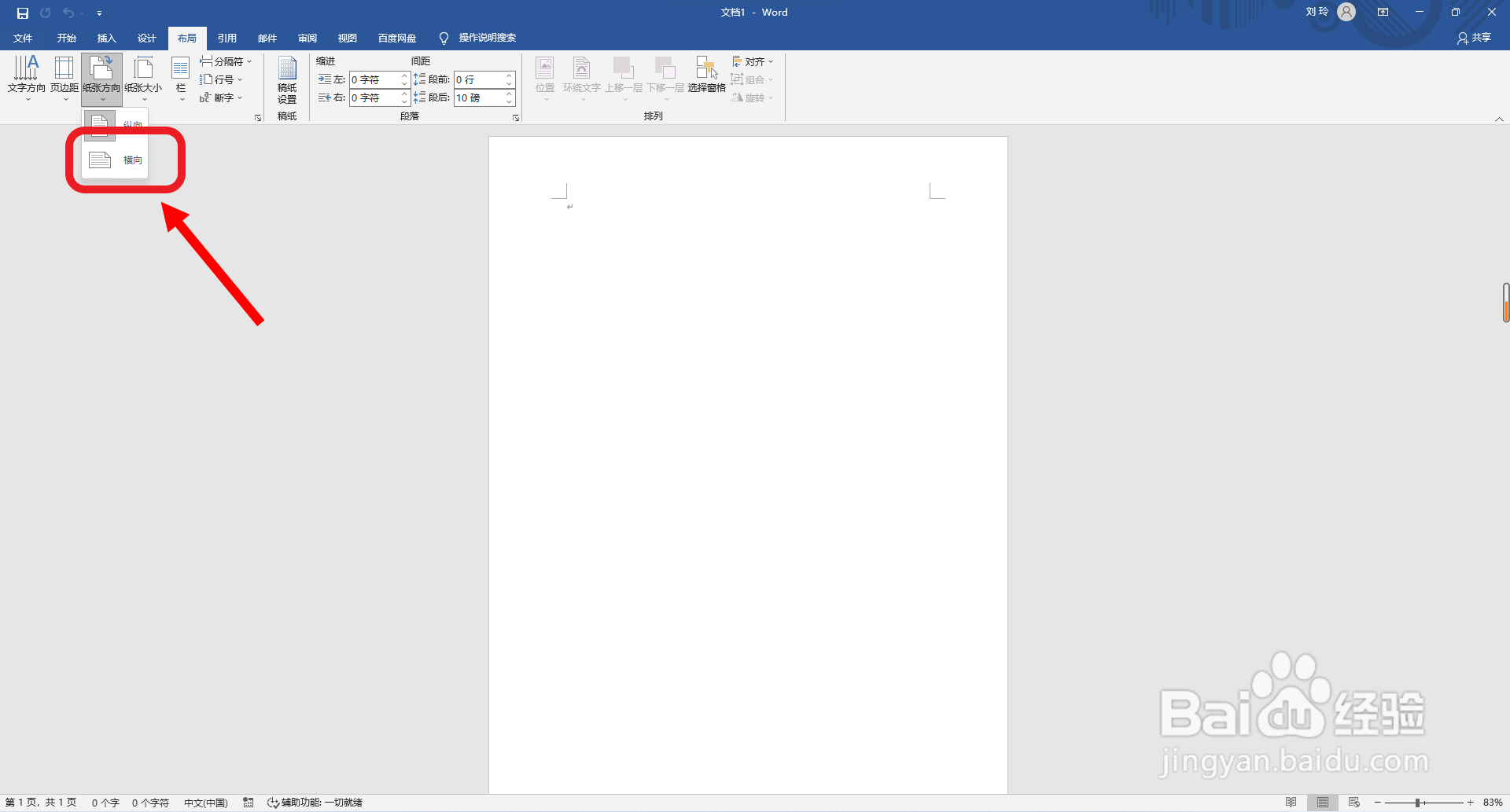Click the macro recording icon in status bar
This screenshot has width=1510, height=812.
point(249,803)
